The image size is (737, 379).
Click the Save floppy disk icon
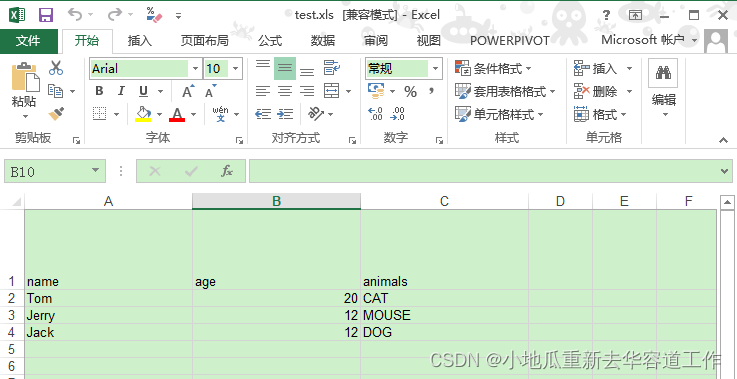(x=46, y=15)
